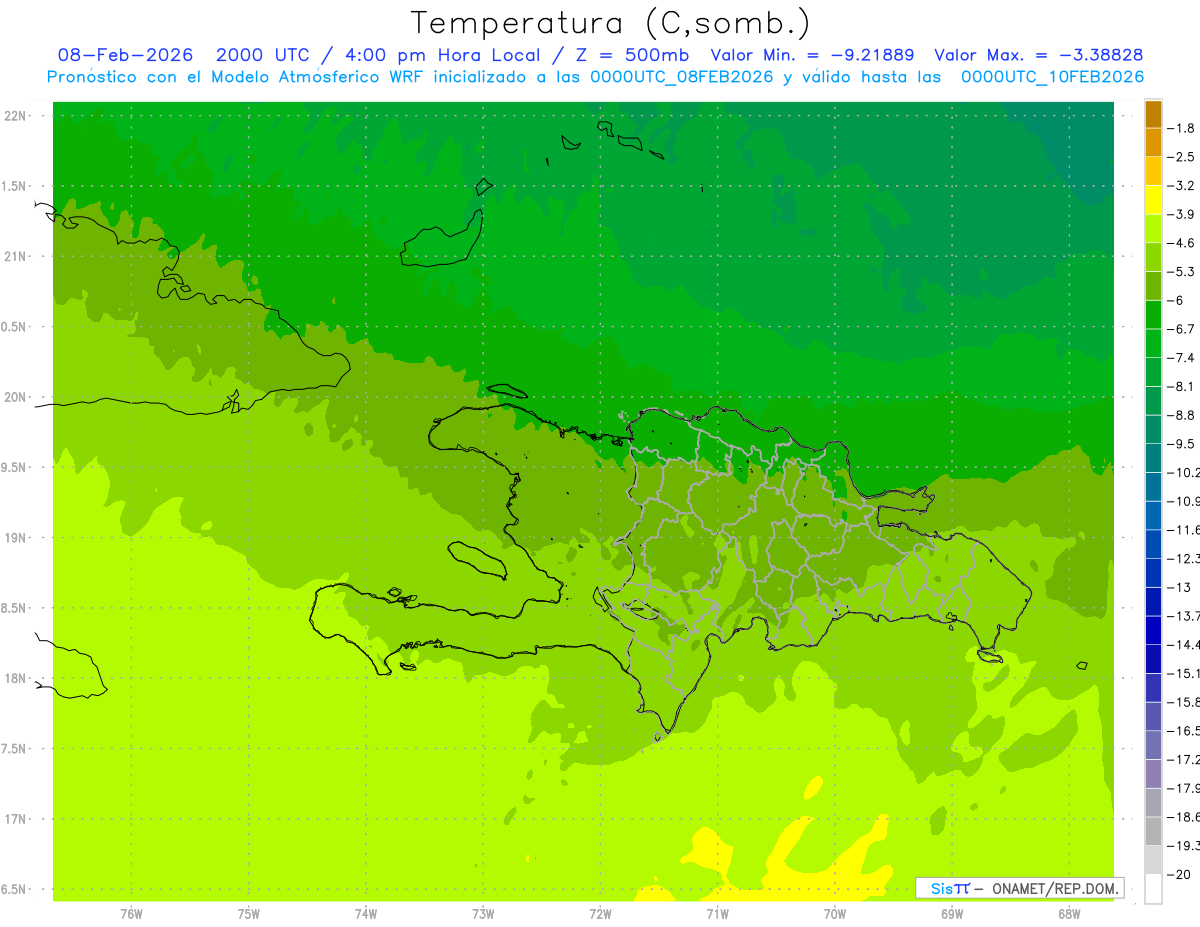
Task: Click the lime swatch between -3.9 and -4.6
Action: tap(1153, 228)
